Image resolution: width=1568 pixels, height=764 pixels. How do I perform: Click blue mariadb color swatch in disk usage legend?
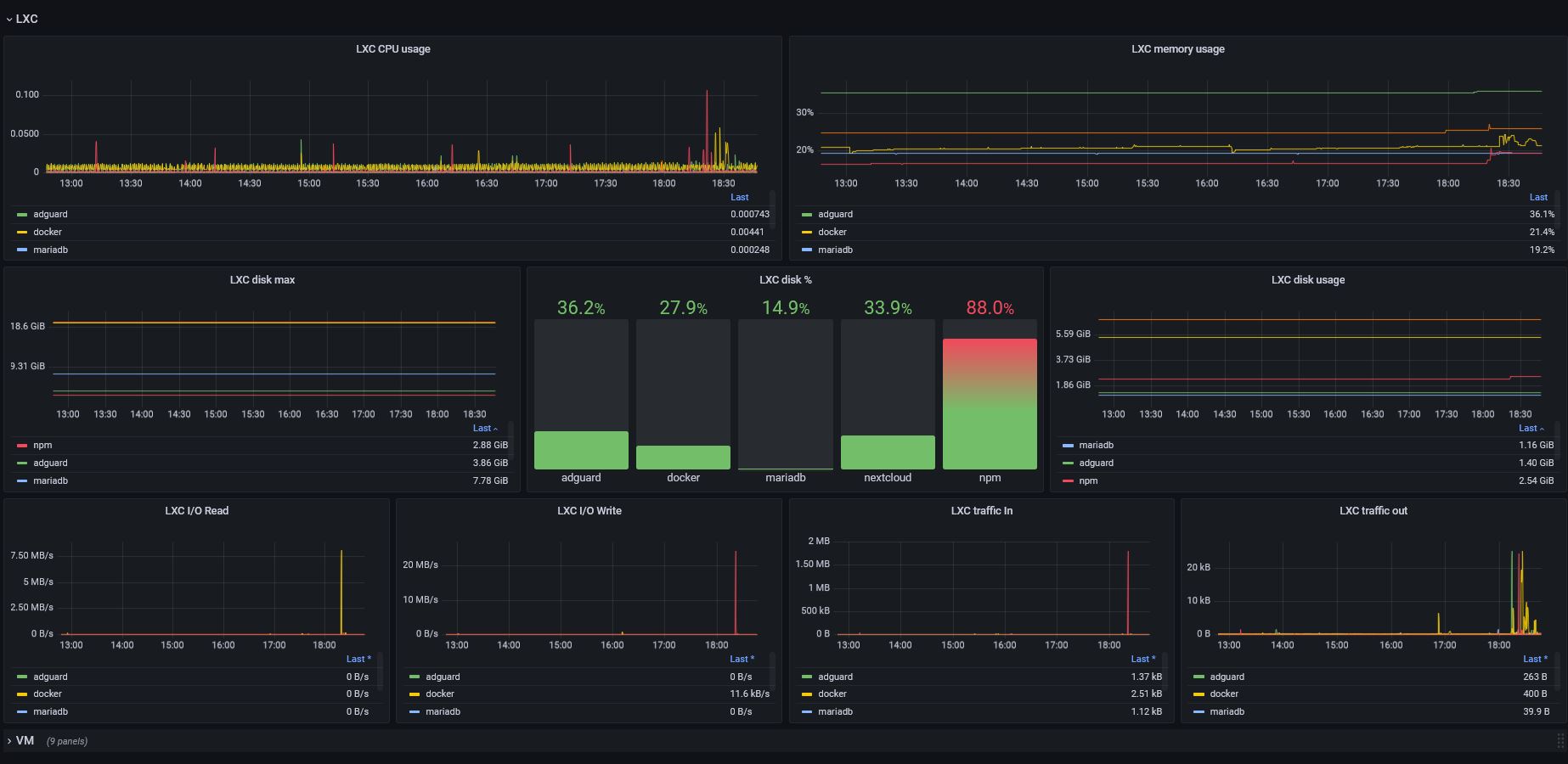coord(1068,446)
